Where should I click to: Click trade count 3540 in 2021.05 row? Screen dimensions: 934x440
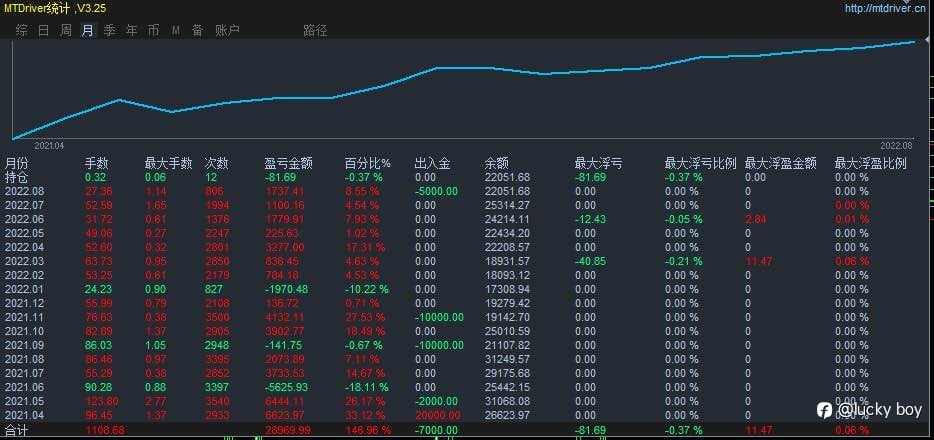216,401
